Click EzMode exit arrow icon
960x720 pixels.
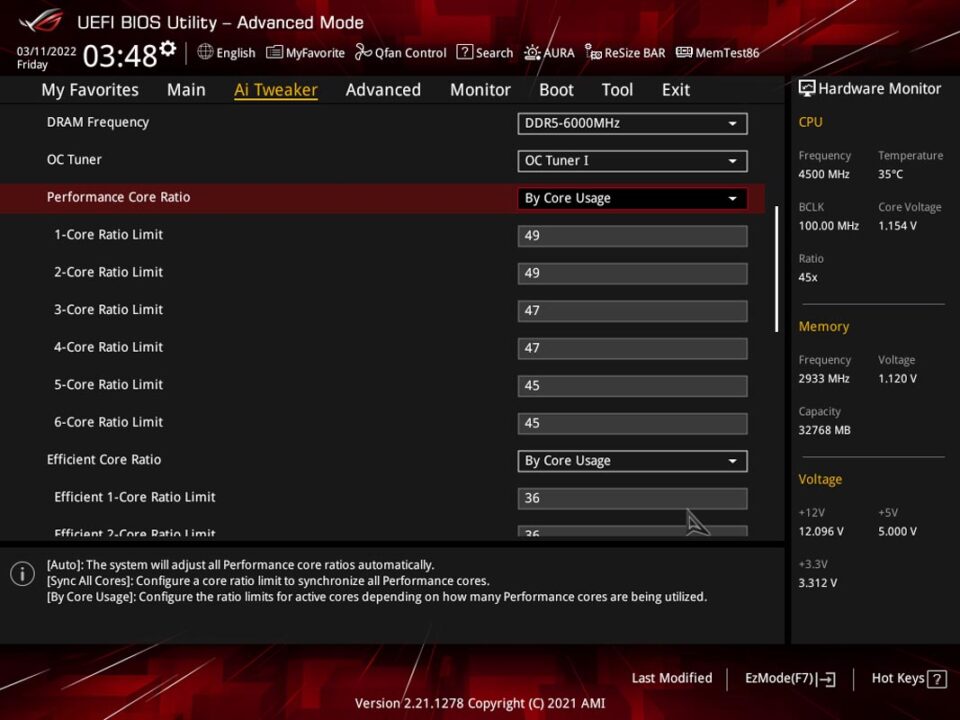point(825,679)
